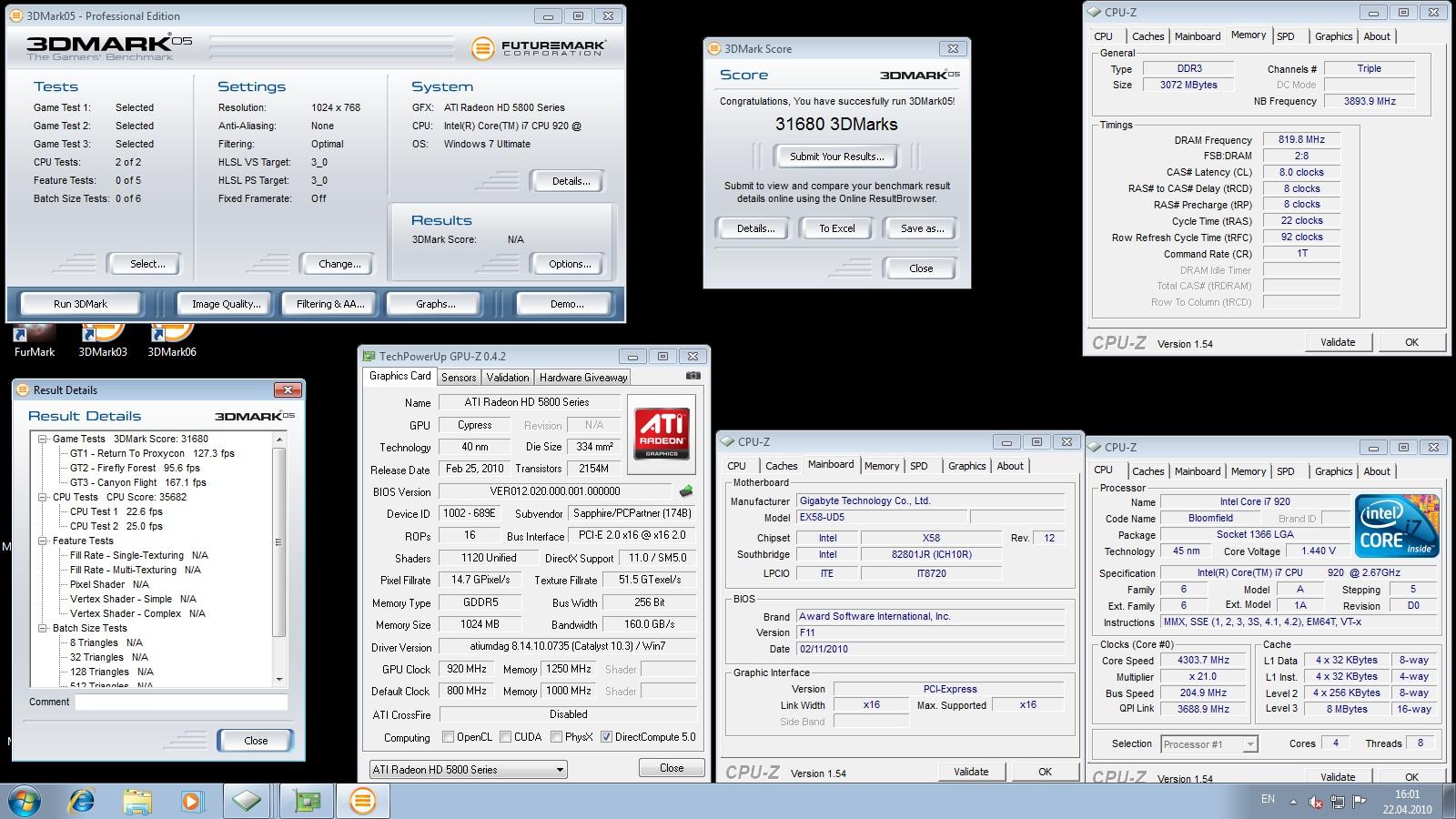Show hidden system tray icons

coord(1294,802)
